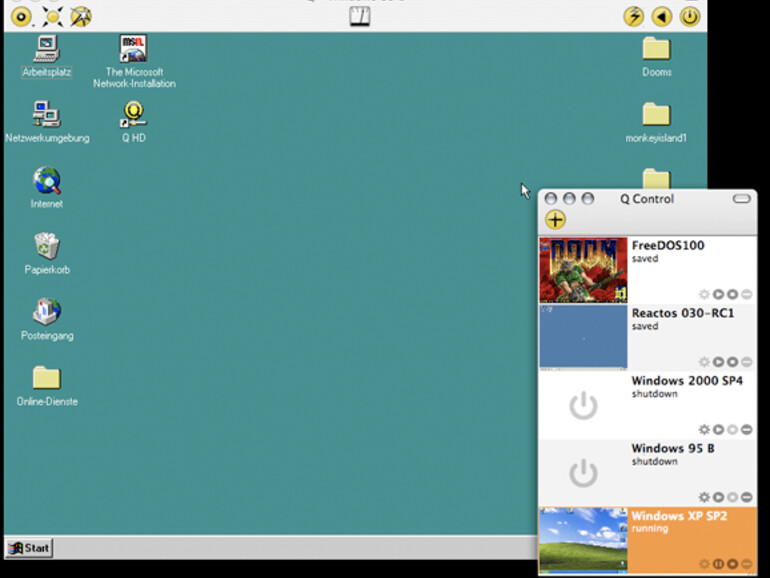Toggle the Q Control toolbar pill button
This screenshot has width=770, height=578.
741,199
